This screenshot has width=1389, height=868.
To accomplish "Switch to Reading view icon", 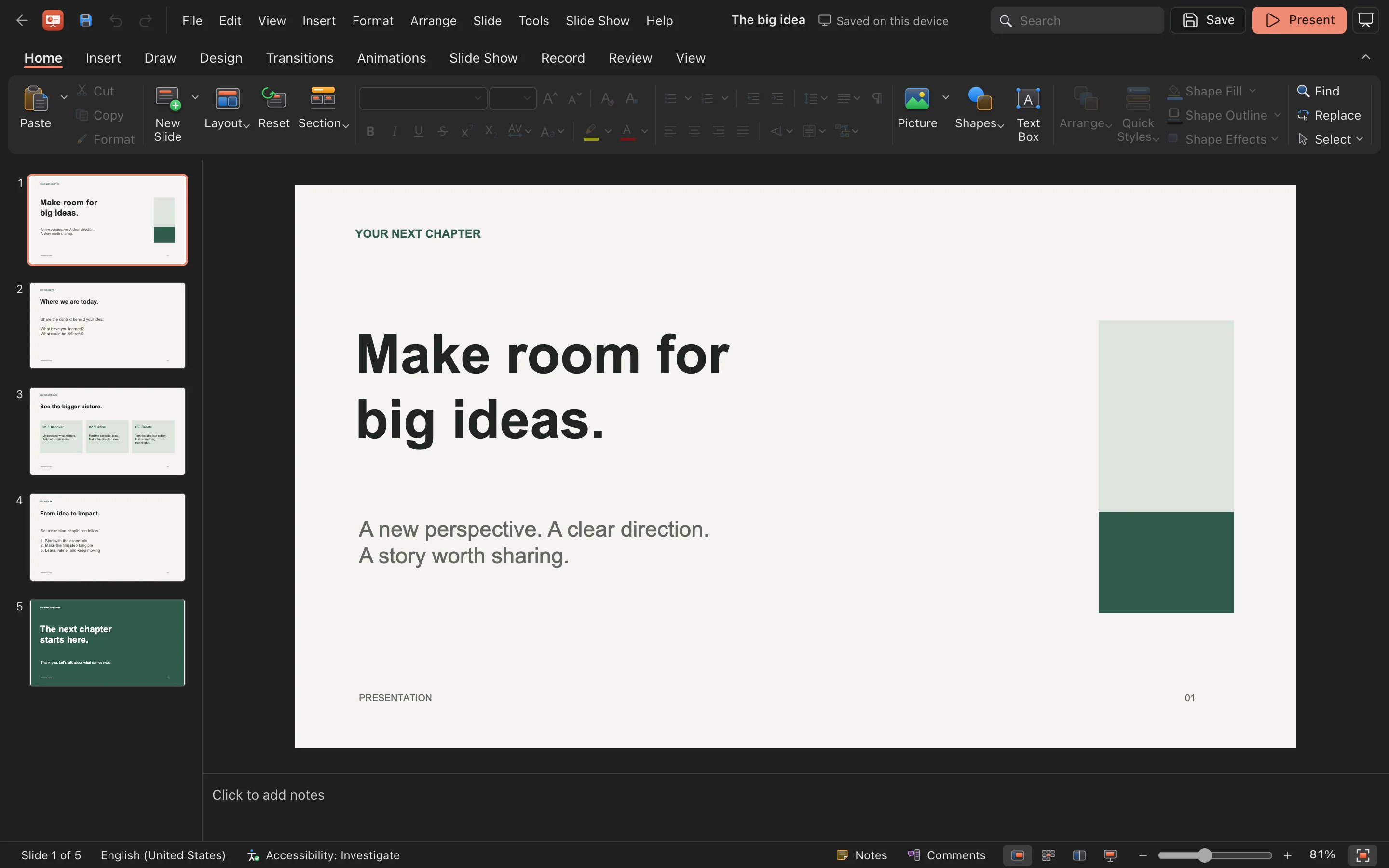I will tap(1079, 855).
